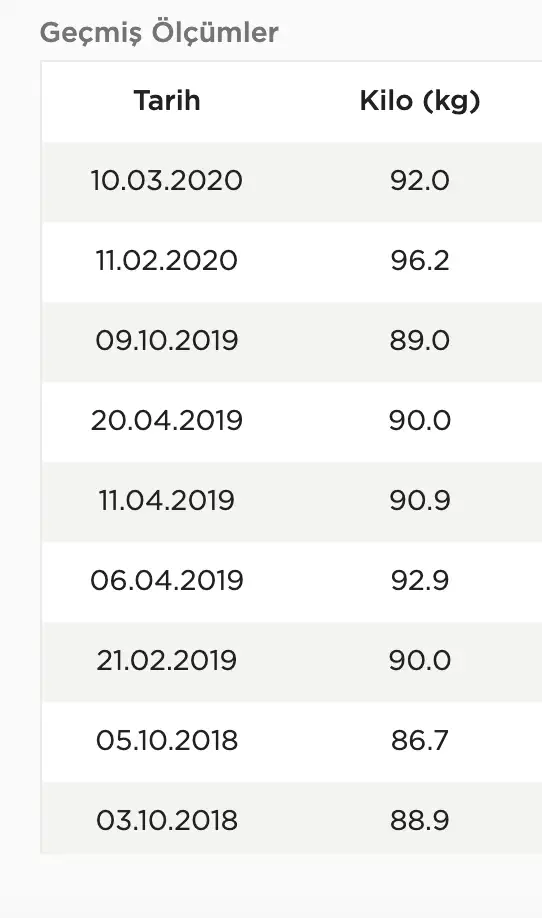The image size is (542, 918).
Task: Select the 11.02.2020 date cell
Action: click(x=167, y=261)
